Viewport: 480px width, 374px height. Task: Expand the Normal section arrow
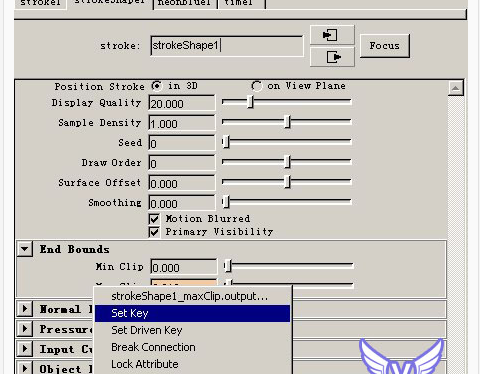point(25,309)
